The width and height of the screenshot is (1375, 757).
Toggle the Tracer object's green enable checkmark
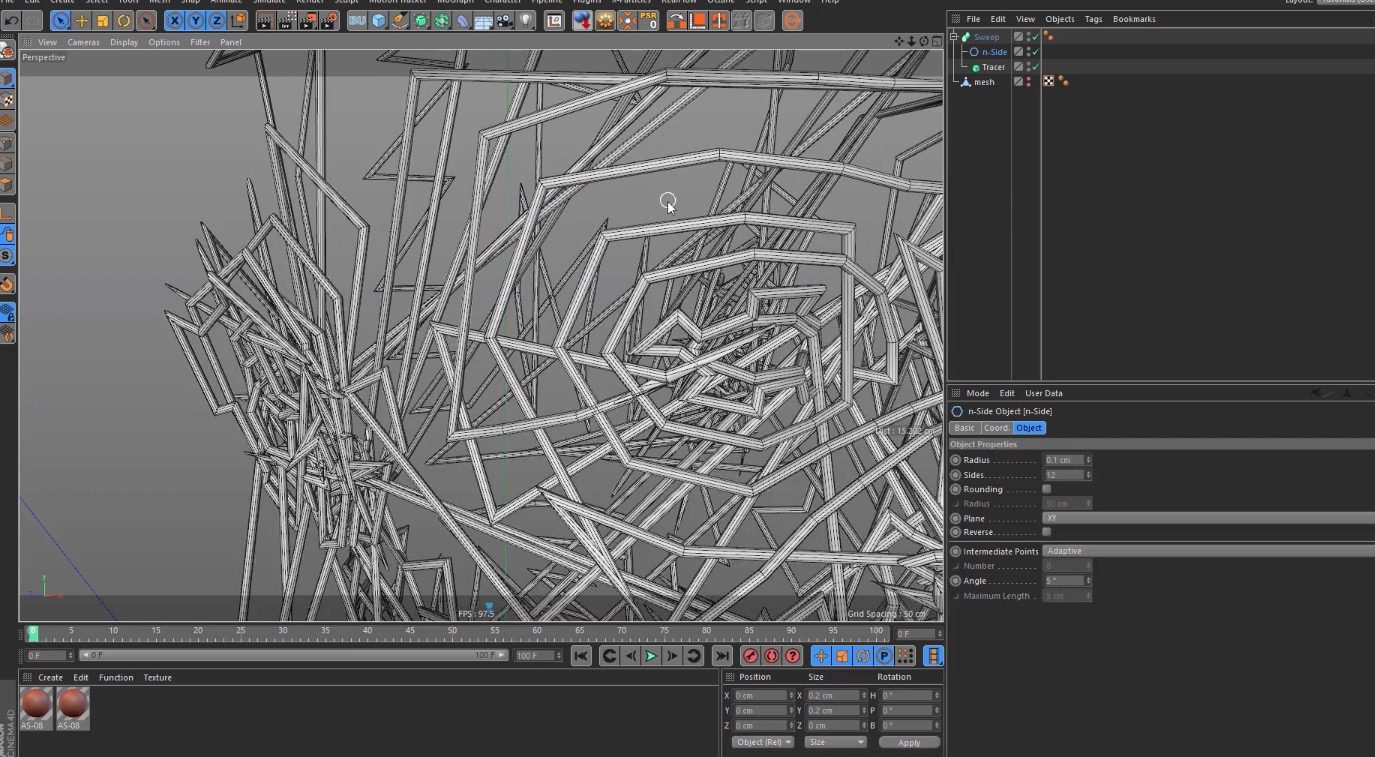pyautogui.click(x=1036, y=67)
